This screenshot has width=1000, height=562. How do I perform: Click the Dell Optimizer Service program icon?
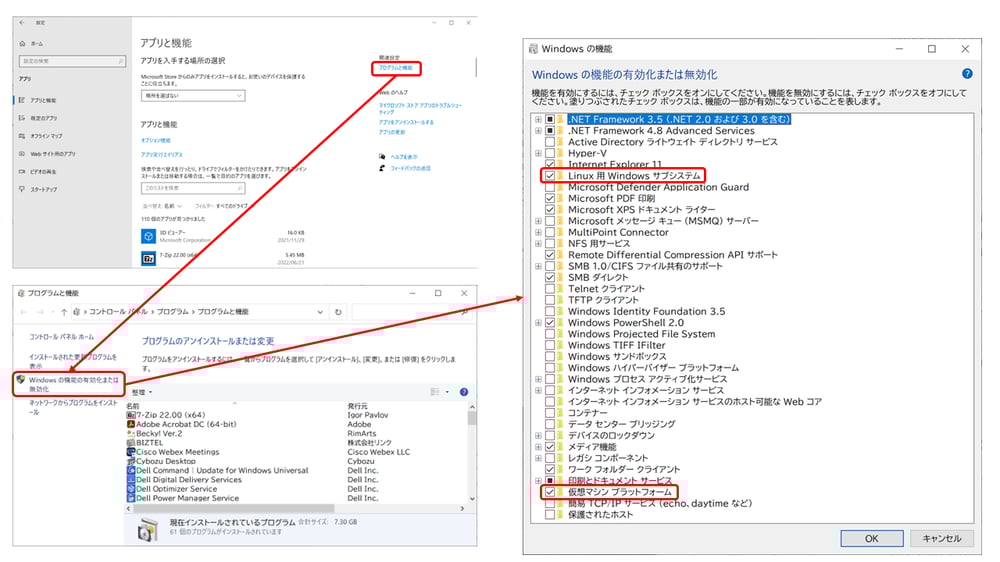(x=131, y=489)
